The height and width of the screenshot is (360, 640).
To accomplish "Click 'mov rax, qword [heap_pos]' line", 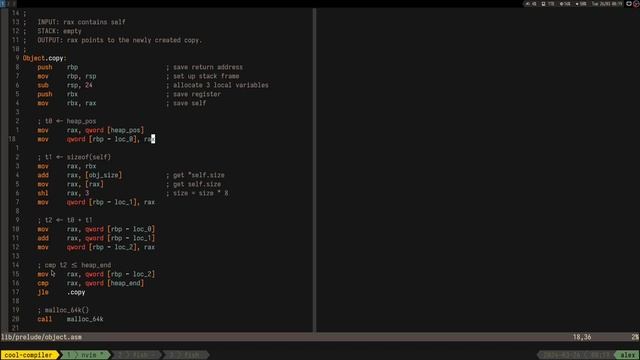I will click(x=91, y=130).
